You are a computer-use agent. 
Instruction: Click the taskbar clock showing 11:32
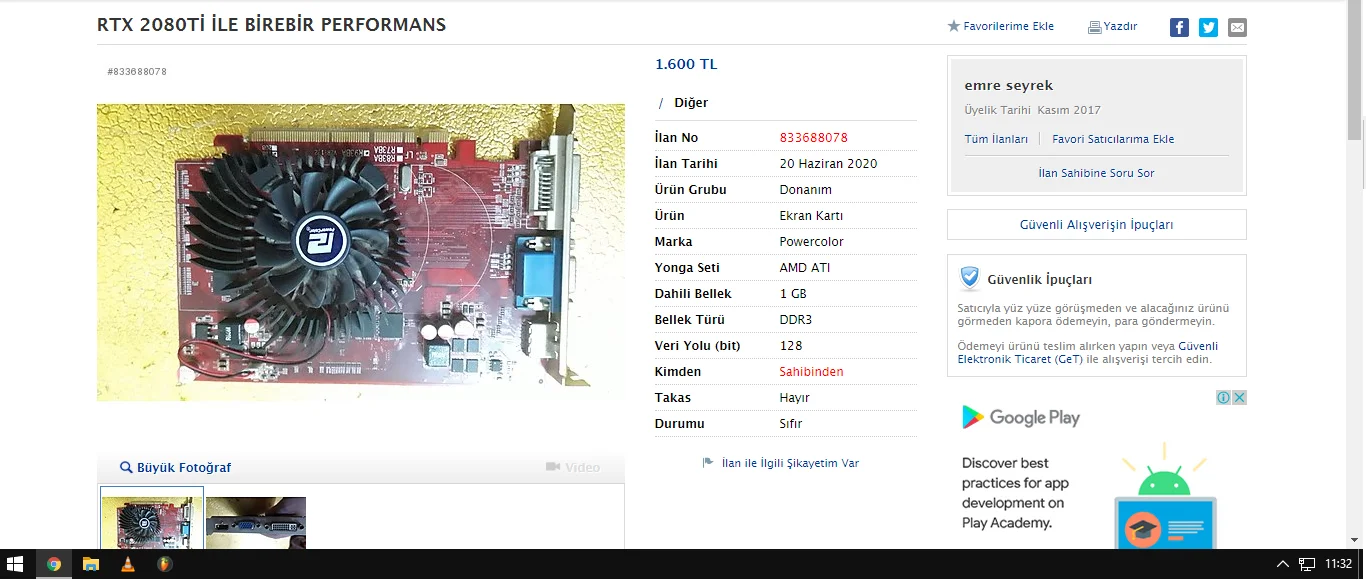pos(1339,564)
